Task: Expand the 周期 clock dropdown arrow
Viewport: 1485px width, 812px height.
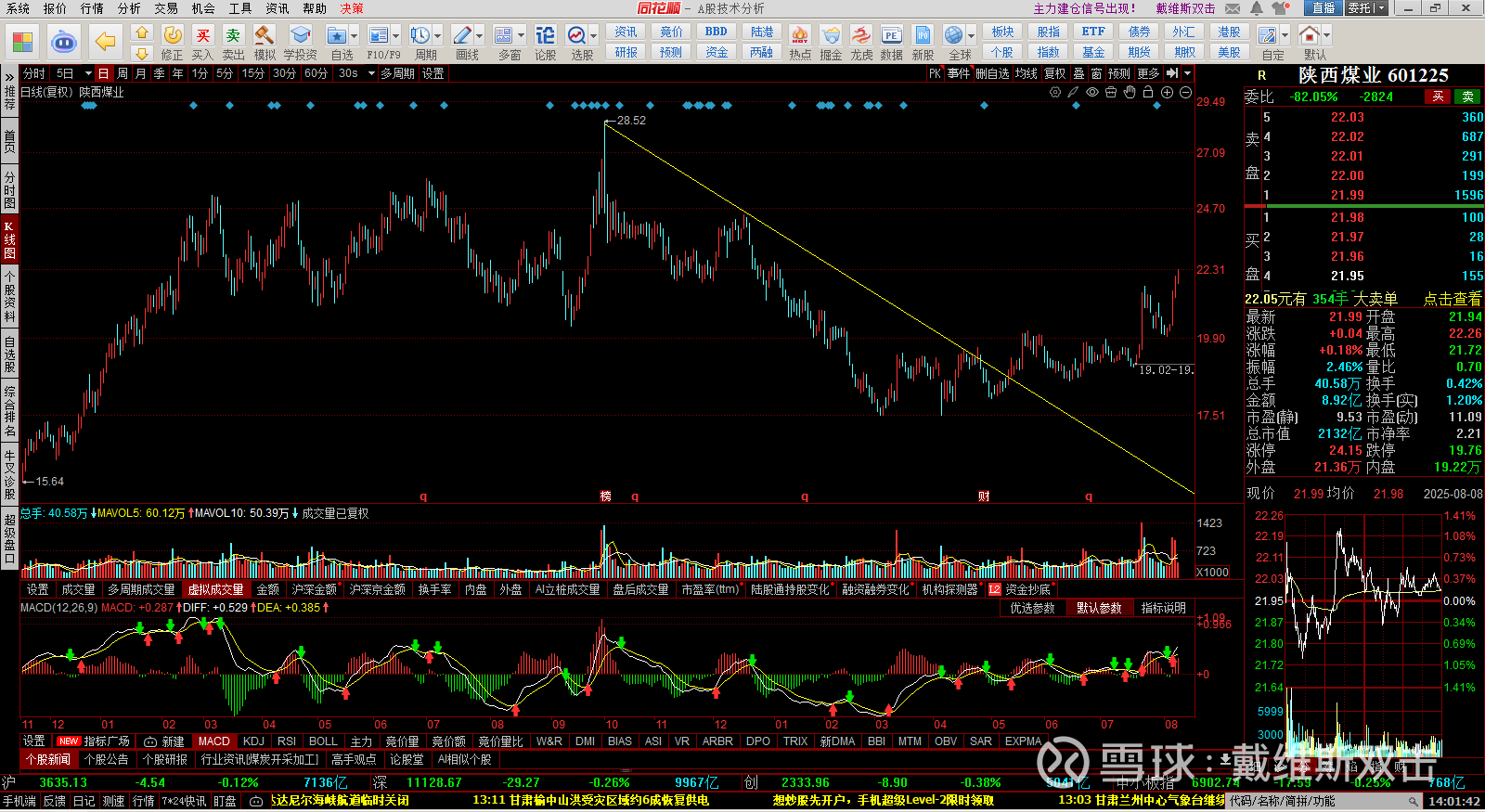Action: coord(438,35)
